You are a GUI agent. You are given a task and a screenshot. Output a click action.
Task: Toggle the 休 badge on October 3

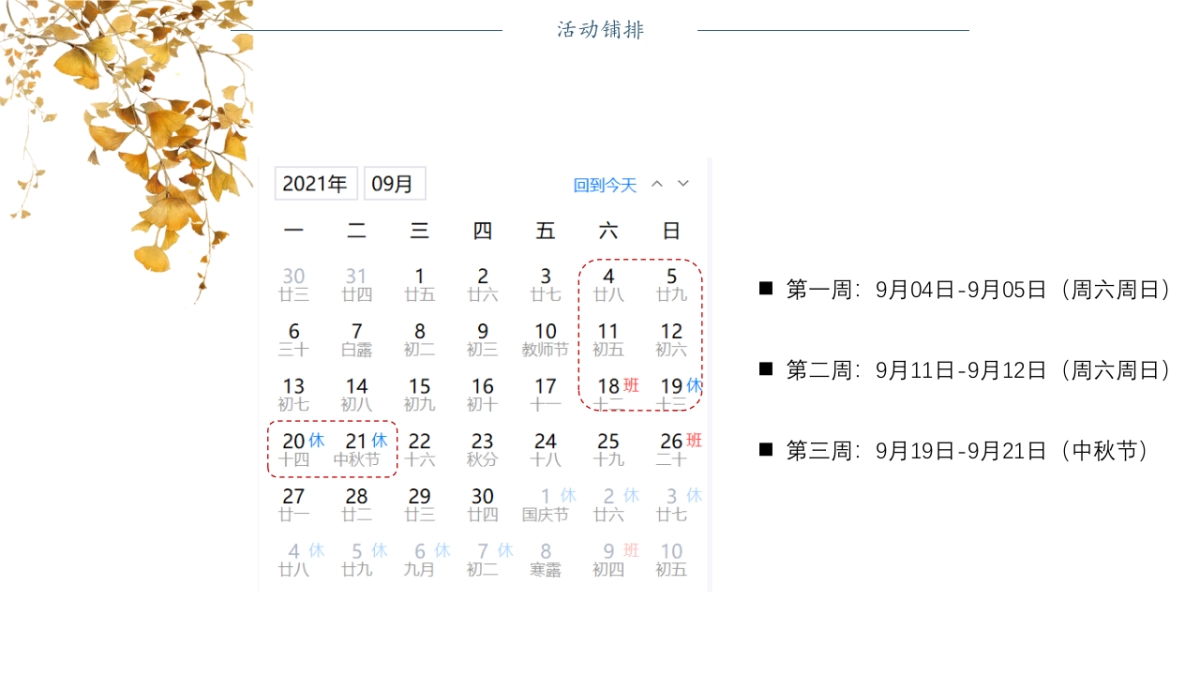coord(692,496)
